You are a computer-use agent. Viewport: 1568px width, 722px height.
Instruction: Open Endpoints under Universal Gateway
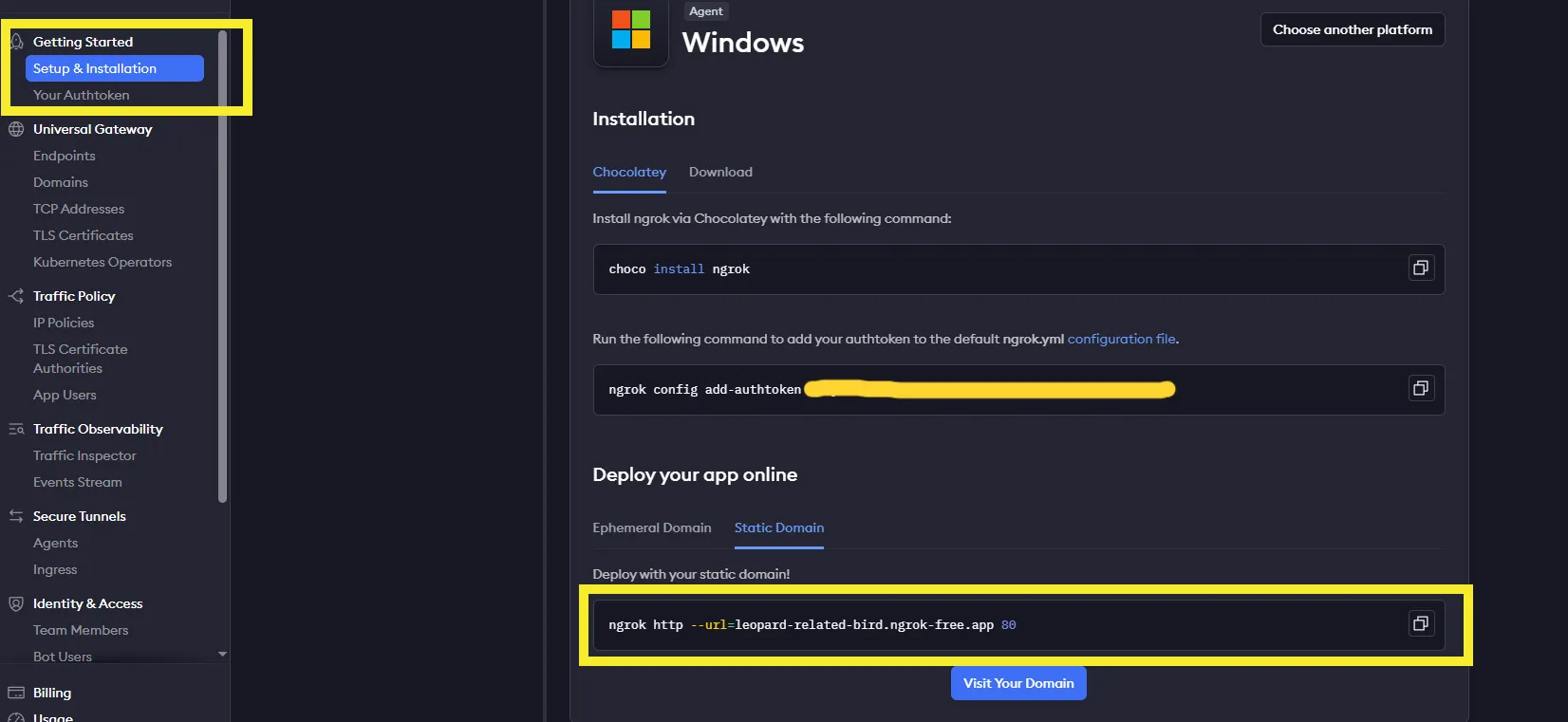[64, 156]
